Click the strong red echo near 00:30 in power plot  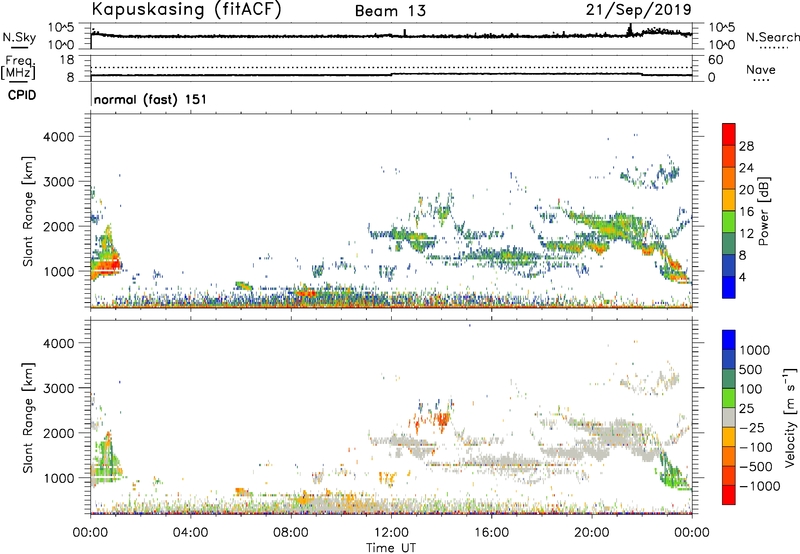(x=105, y=265)
